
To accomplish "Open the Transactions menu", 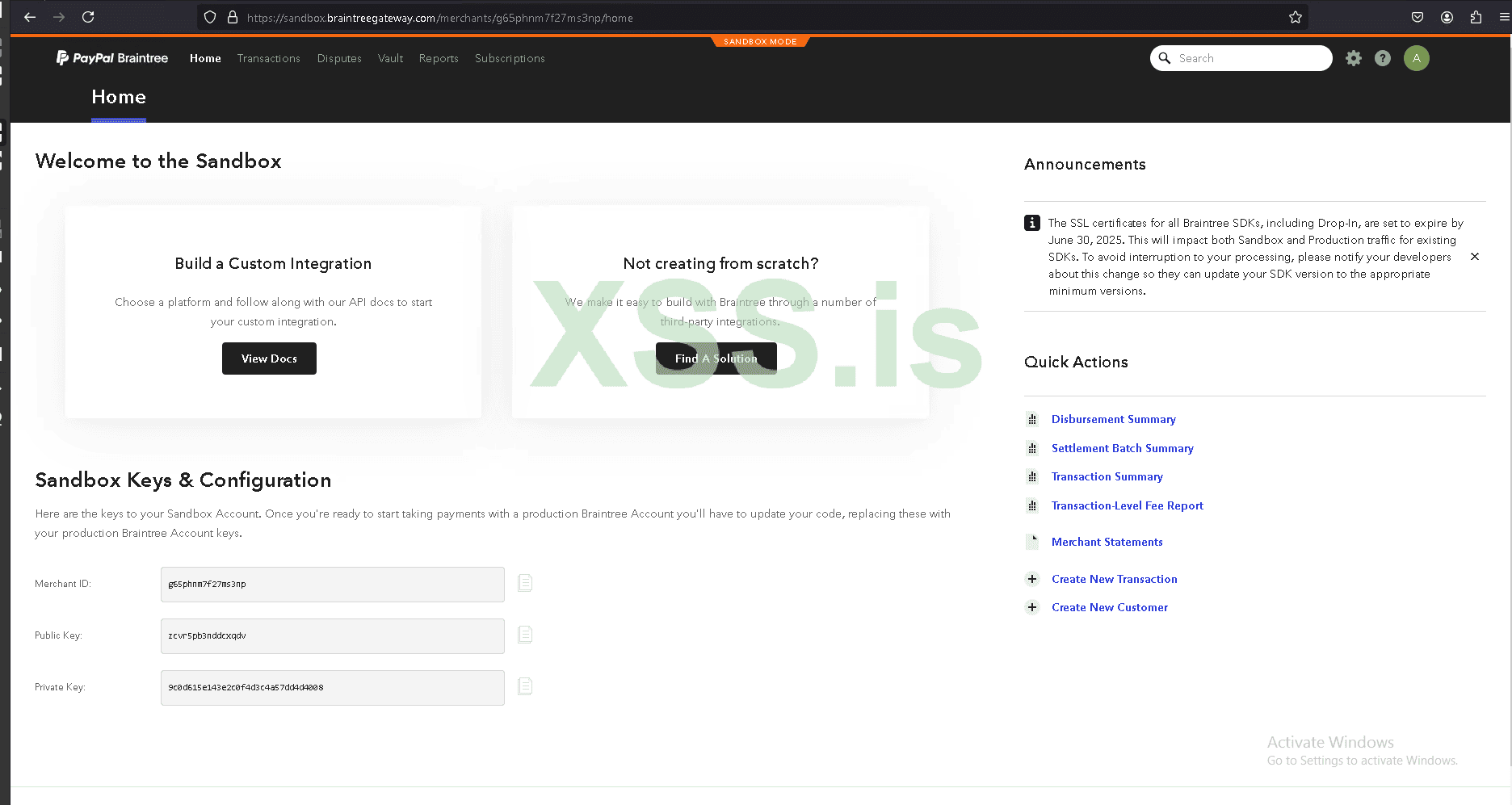I will 269,58.
